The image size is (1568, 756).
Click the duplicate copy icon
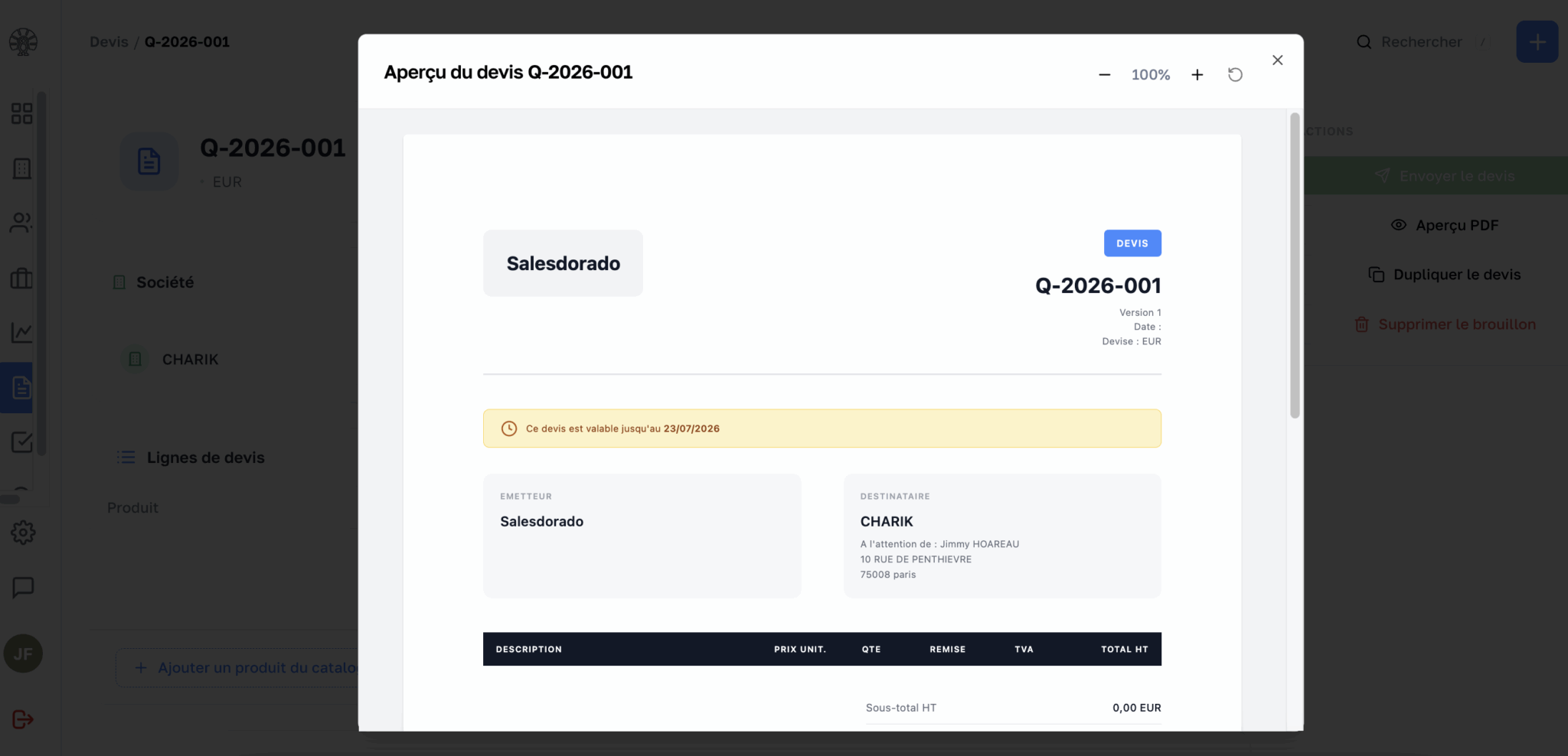[x=1376, y=275]
